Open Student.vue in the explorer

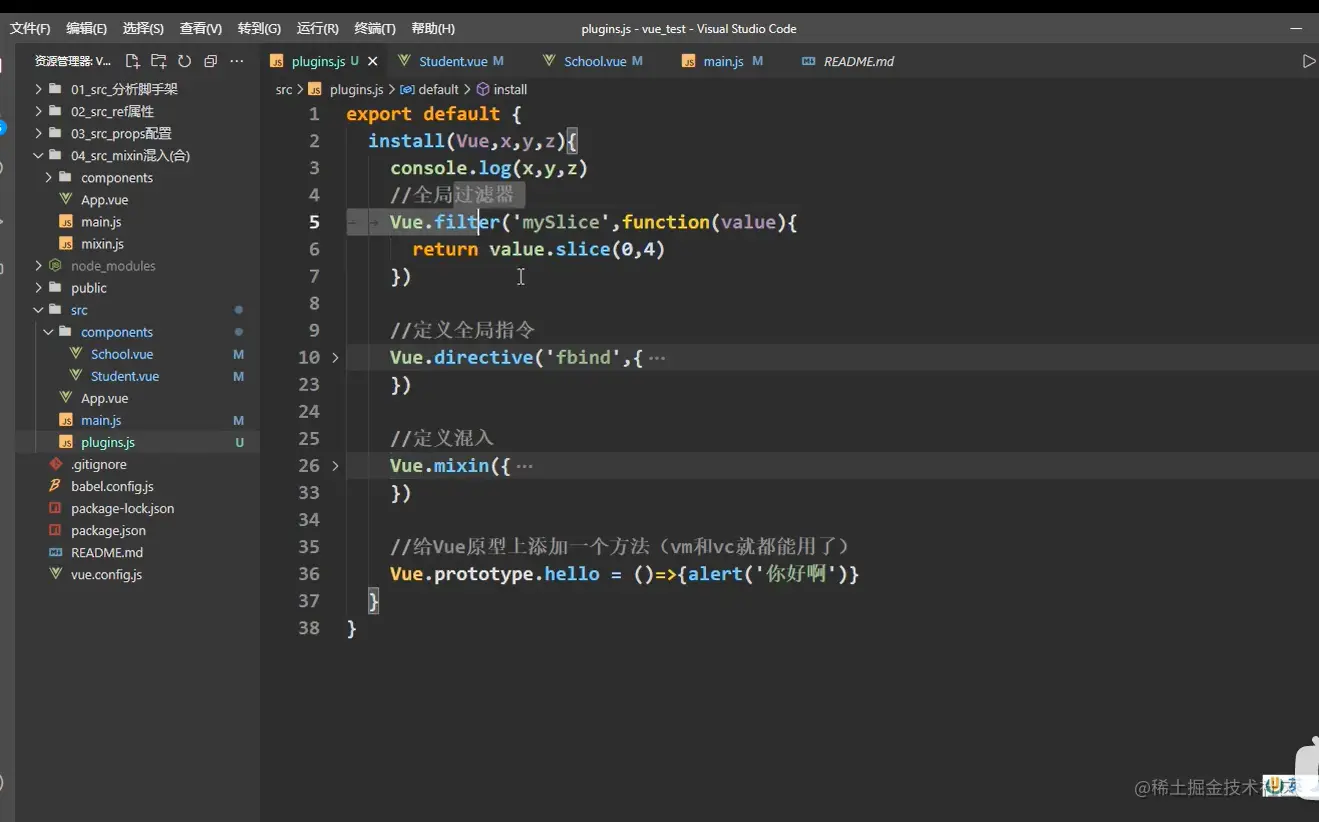[x=125, y=376]
